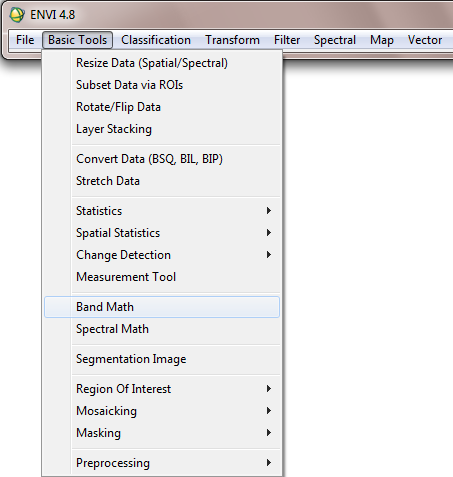
Task: Expand the Statistics submenu
Action: [x=162, y=211]
